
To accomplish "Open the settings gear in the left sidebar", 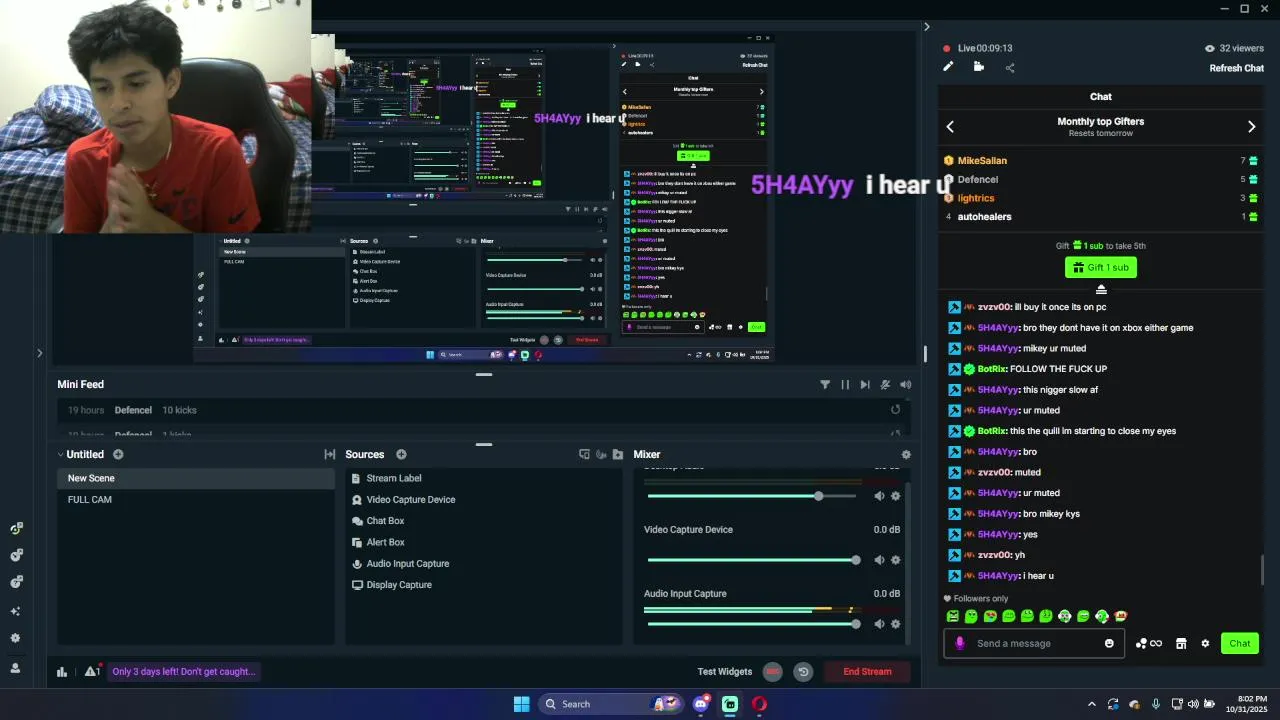I will [15, 638].
